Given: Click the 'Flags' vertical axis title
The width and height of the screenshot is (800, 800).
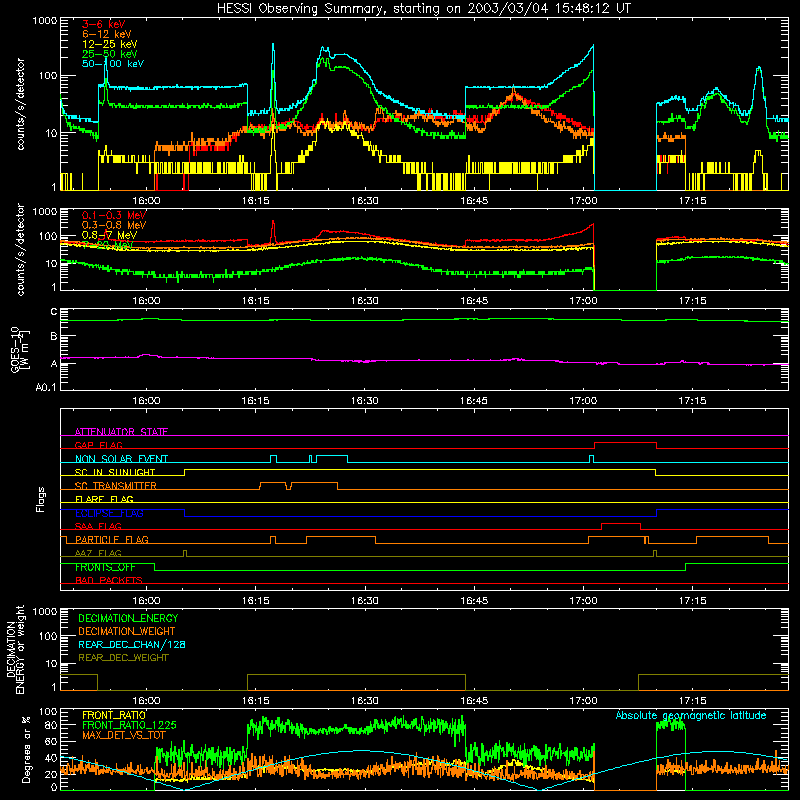Looking at the screenshot, I should point(40,499).
